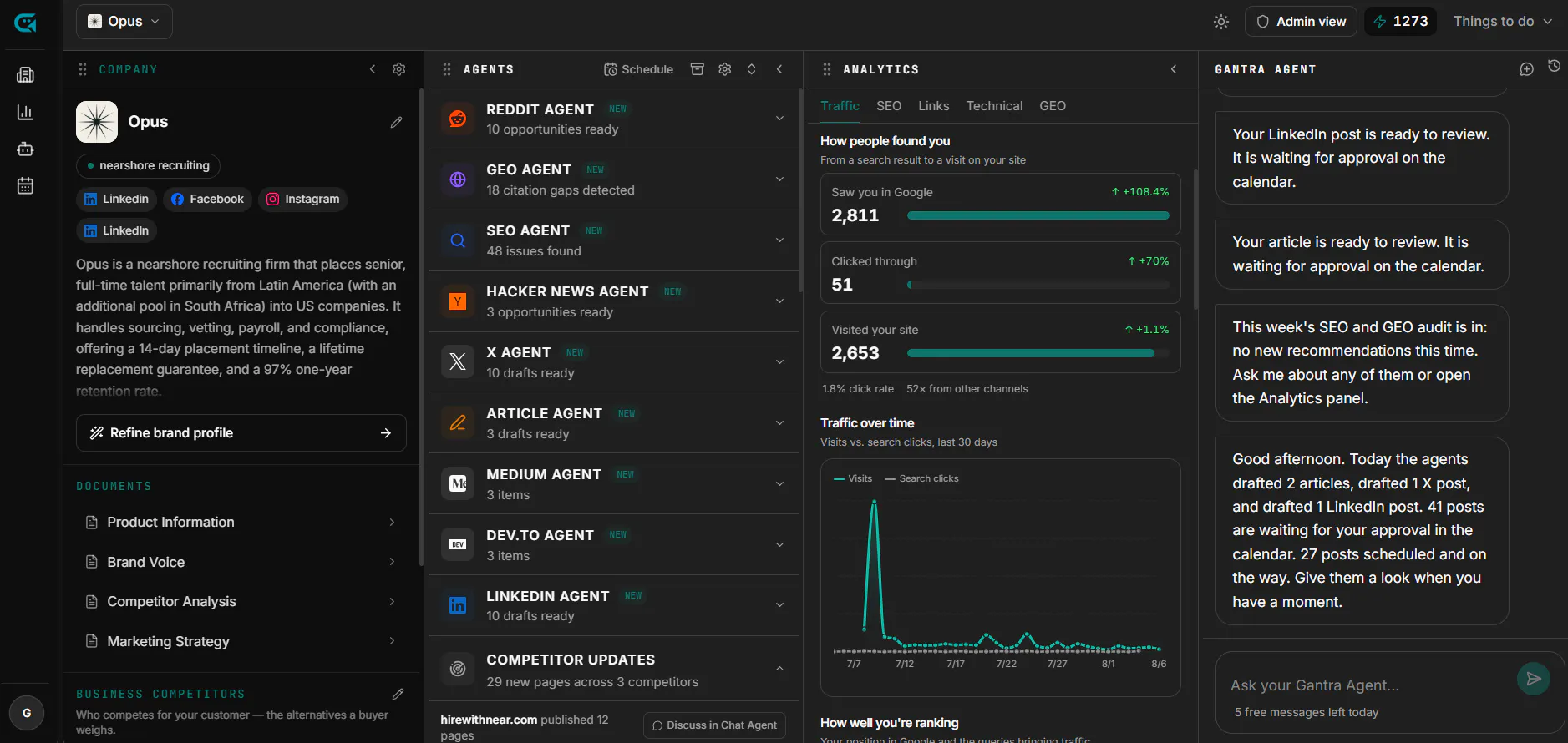
Task: Open the analytics bar chart sidebar icon
Action: (x=25, y=112)
